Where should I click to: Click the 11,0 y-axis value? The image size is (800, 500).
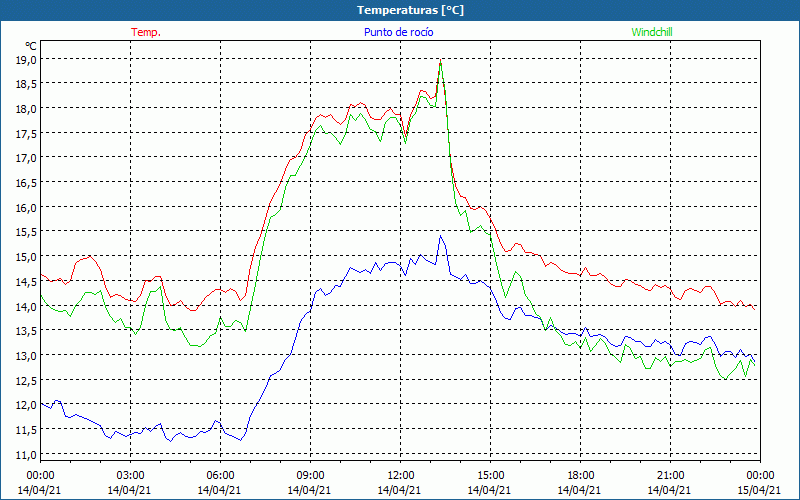pos(26,455)
